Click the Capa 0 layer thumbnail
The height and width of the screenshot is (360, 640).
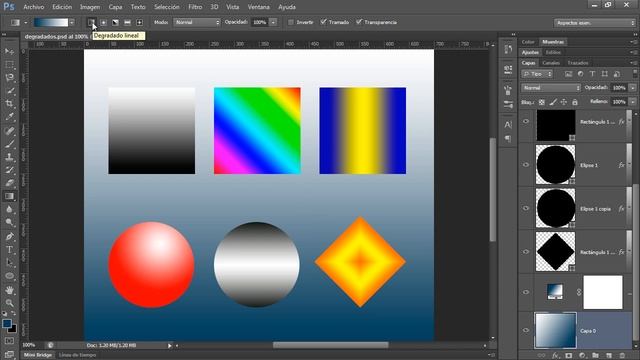coord(556,330)
